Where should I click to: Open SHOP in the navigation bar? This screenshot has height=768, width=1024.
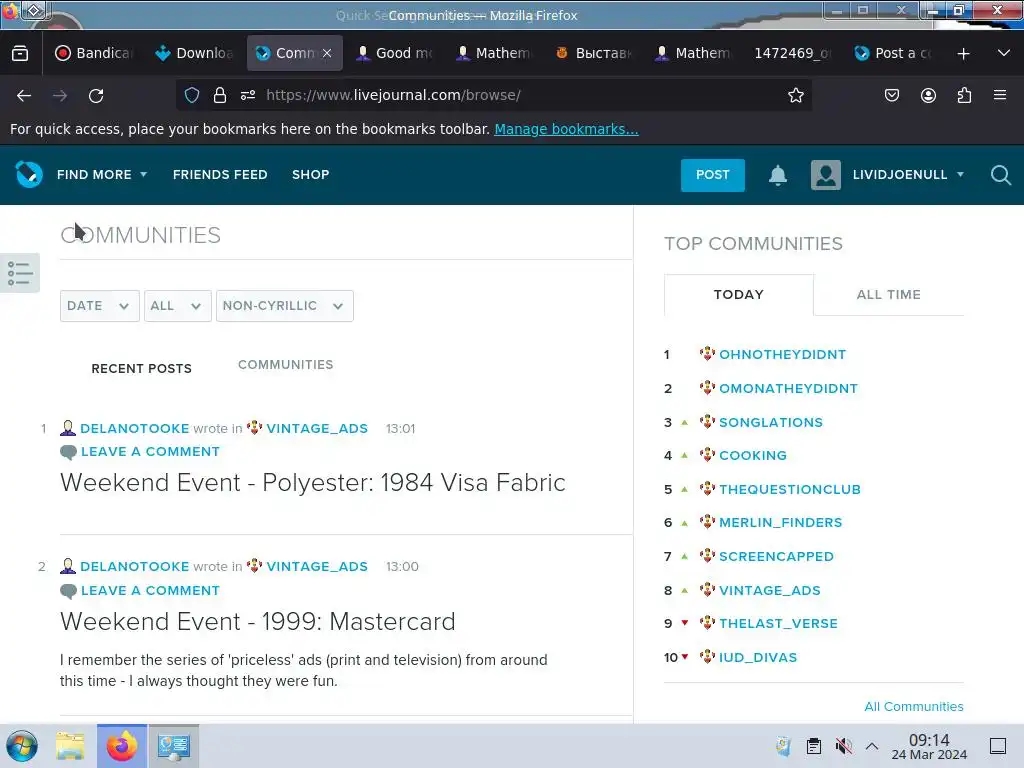[x=310, y=174]
